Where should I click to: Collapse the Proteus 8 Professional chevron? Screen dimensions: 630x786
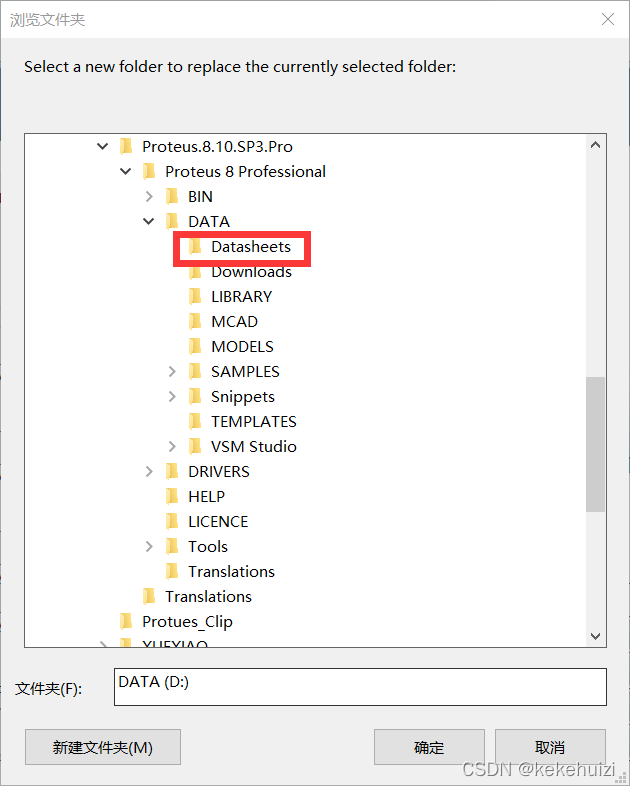125,171
